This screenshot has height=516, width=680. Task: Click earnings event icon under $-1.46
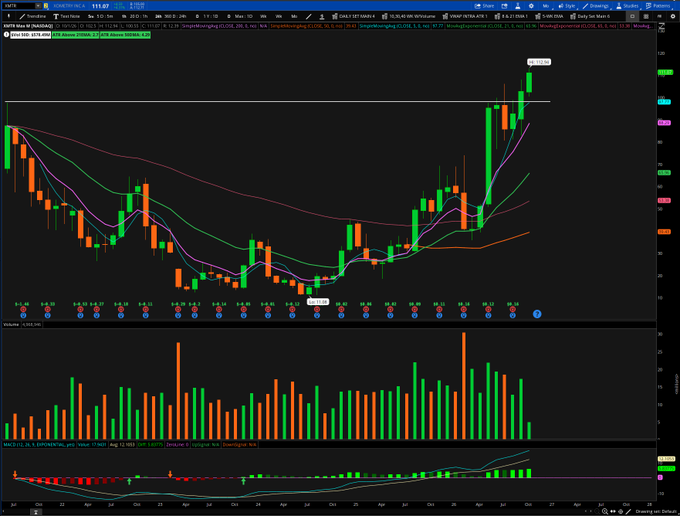tap(23, 310)
